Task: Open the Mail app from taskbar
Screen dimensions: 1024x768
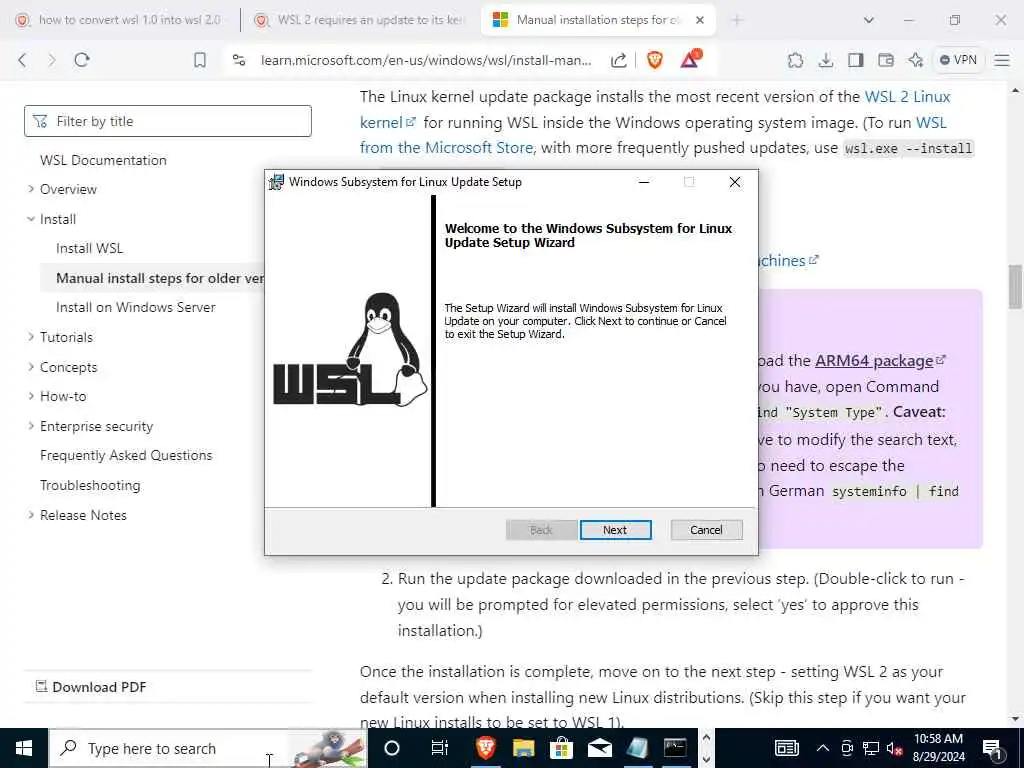Action: pos(600,748)
